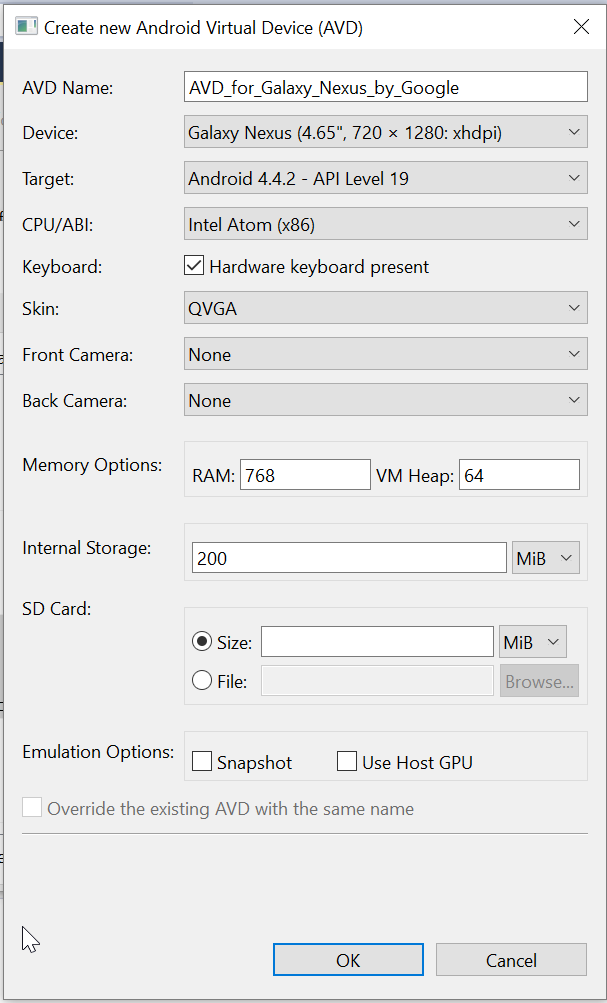Open the Device dropdown list
Screen dimensions: 607x1003
point(386,131)
